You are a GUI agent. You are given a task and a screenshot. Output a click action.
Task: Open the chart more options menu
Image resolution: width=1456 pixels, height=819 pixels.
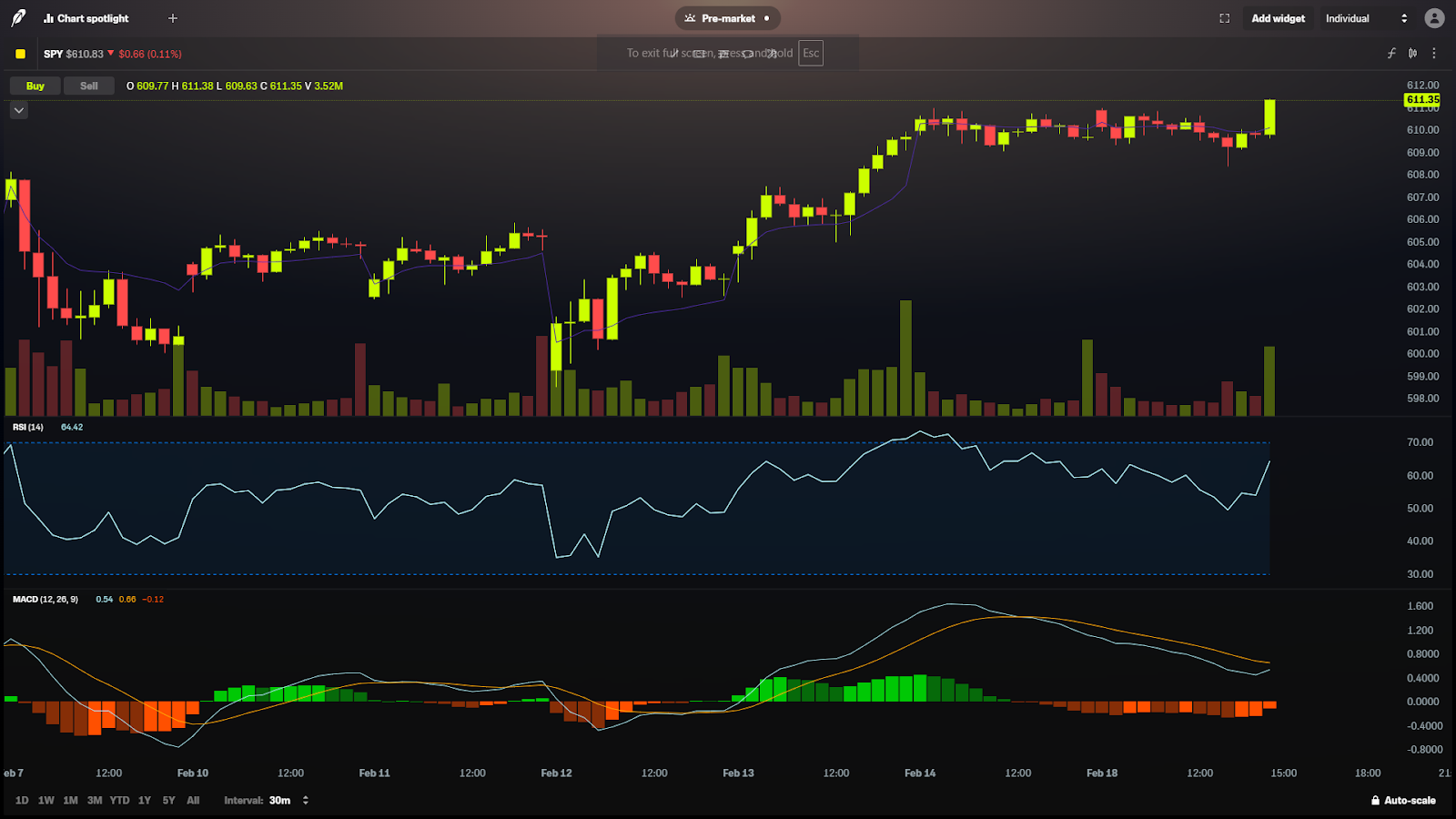click(x=1434, y=54)
